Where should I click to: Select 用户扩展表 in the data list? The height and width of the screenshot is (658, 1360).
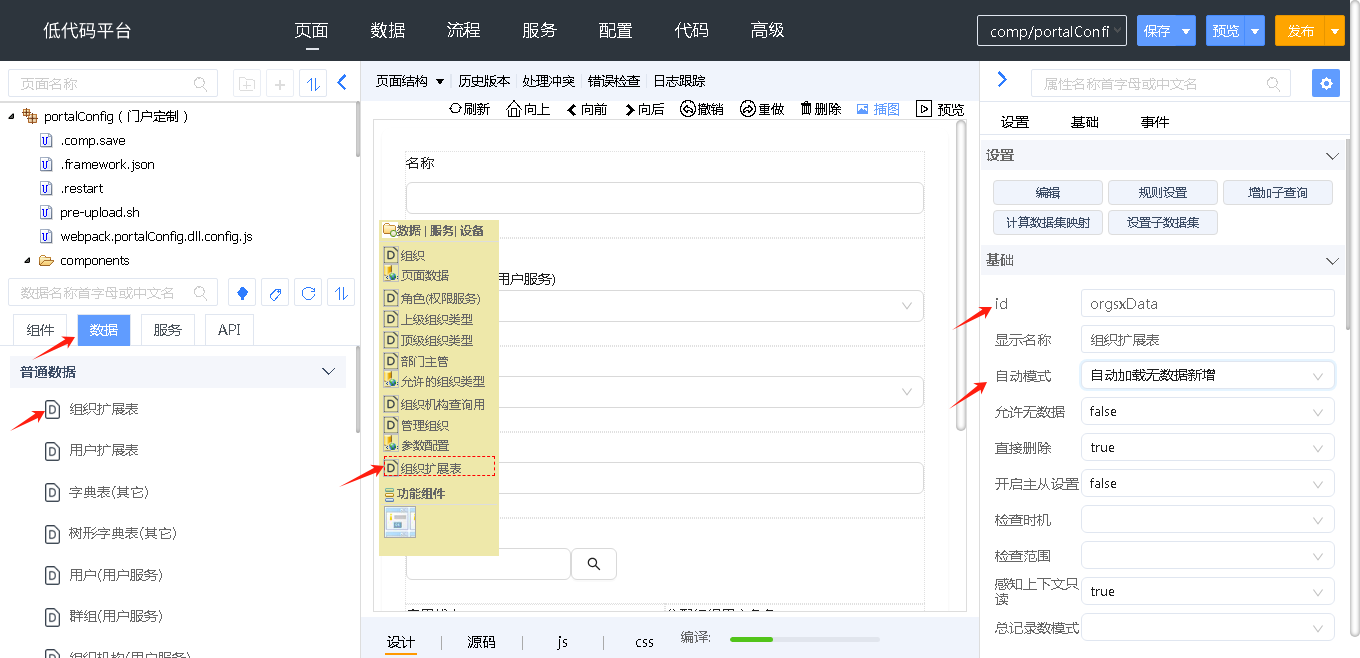click(104, 450)
